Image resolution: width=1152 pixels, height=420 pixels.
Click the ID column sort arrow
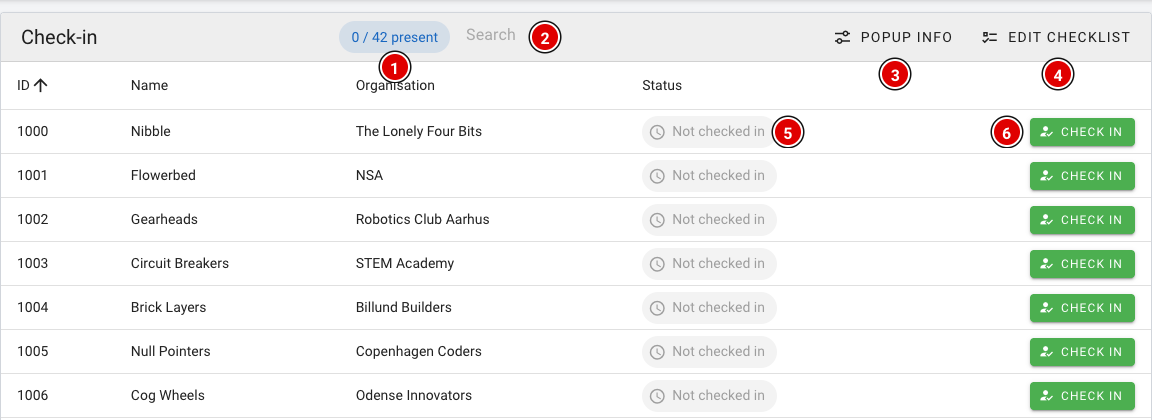(40, 85)
